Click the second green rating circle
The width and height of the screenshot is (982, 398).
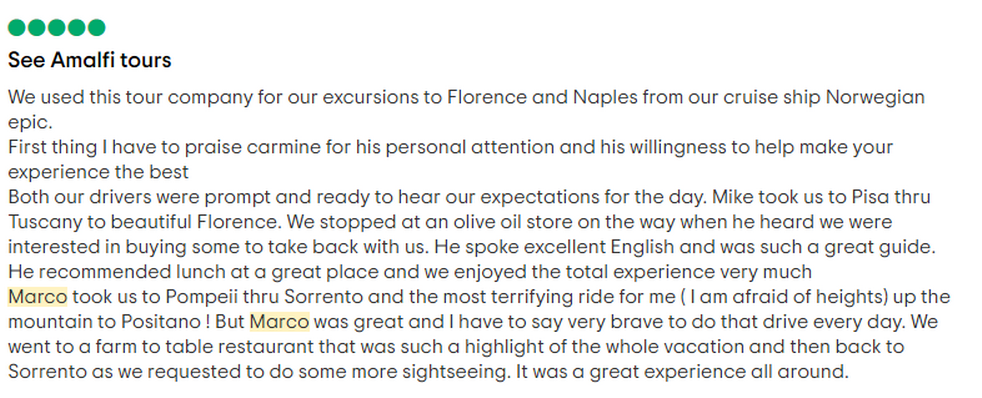pos(37,28)
